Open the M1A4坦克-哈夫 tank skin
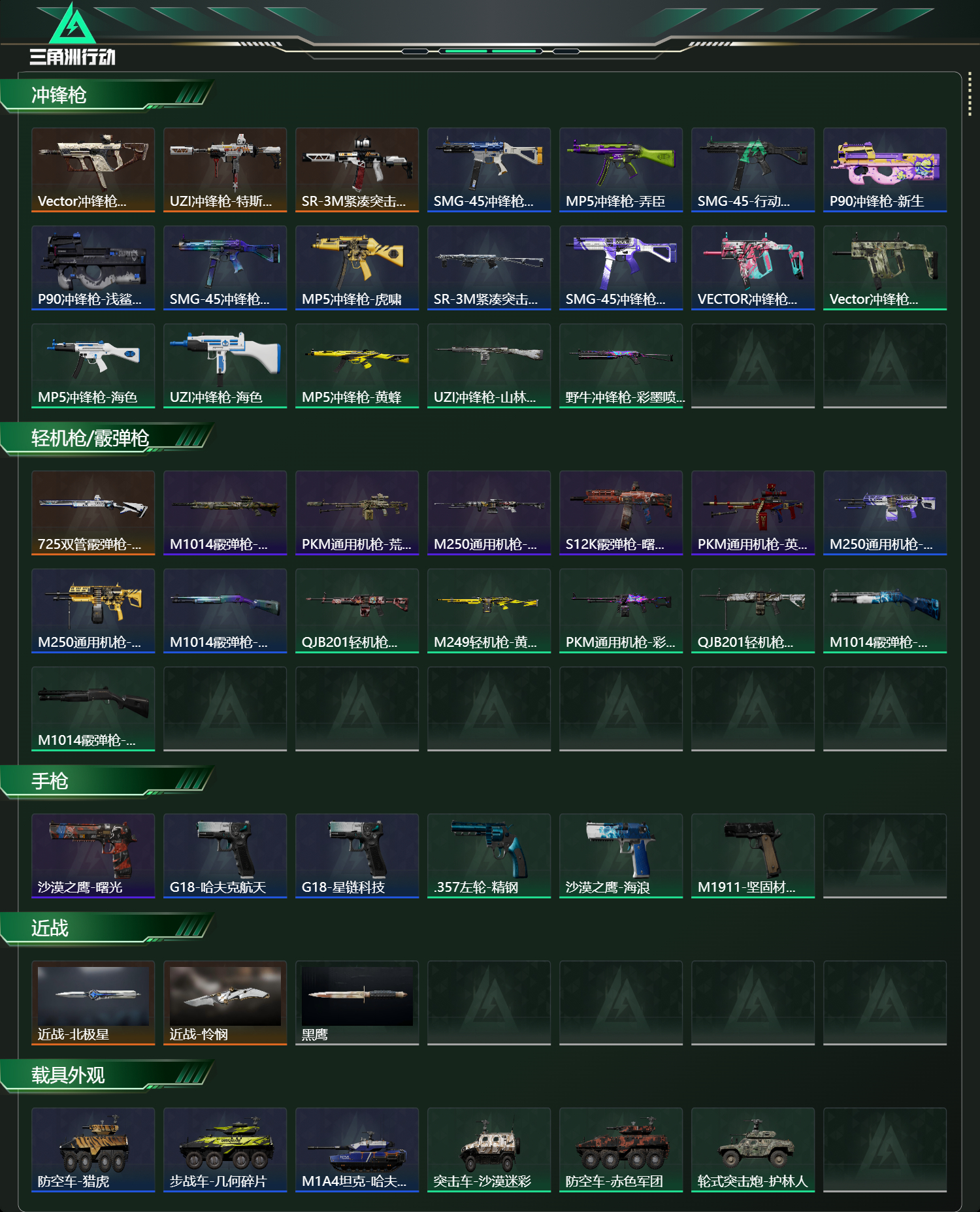This screenshot has width=980, height=1212. click(x=357, y=1150)
